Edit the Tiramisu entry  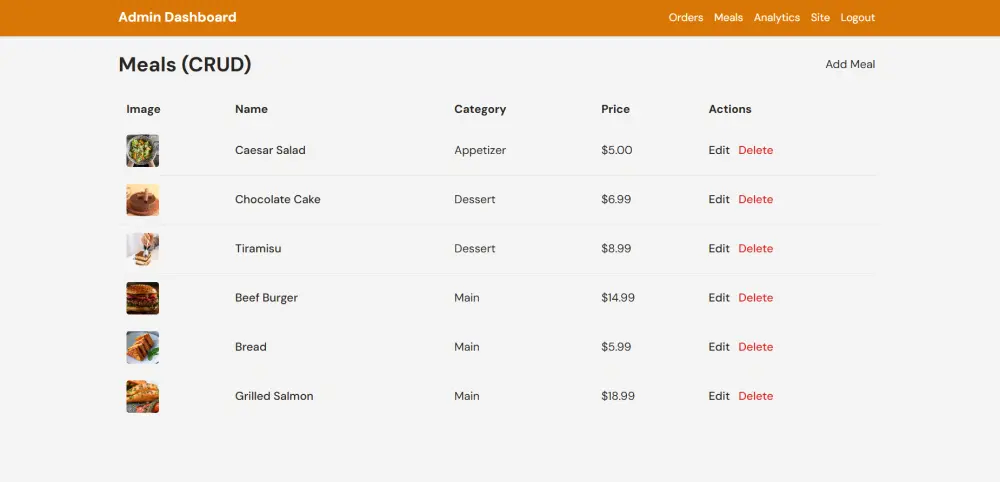[x=719, y=249]
